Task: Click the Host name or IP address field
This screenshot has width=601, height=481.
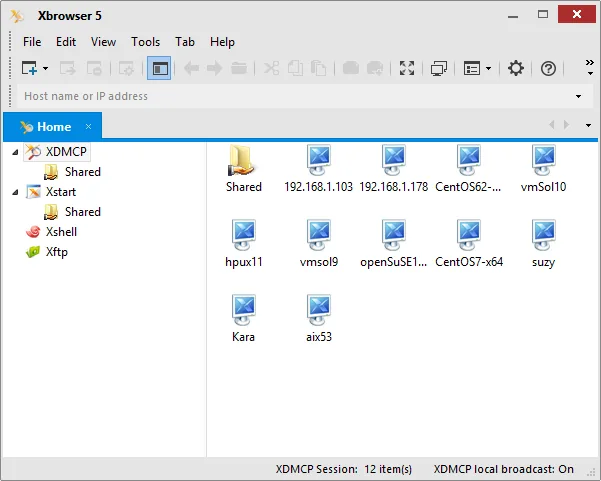Action: [295, 96]
